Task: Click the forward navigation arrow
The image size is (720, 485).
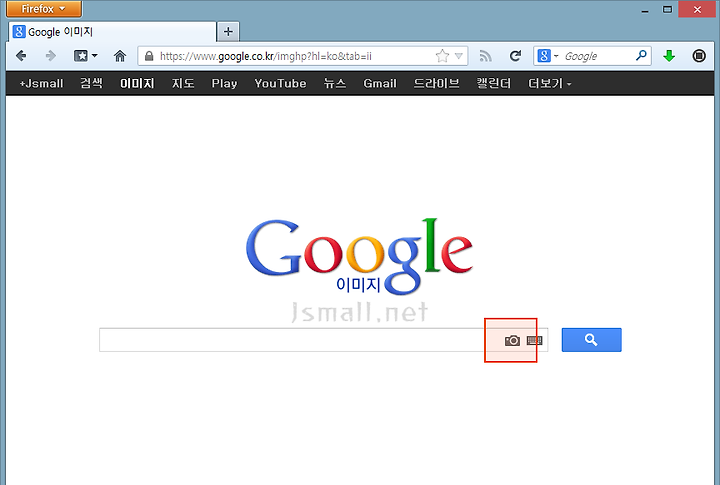Action: point(51,56)
